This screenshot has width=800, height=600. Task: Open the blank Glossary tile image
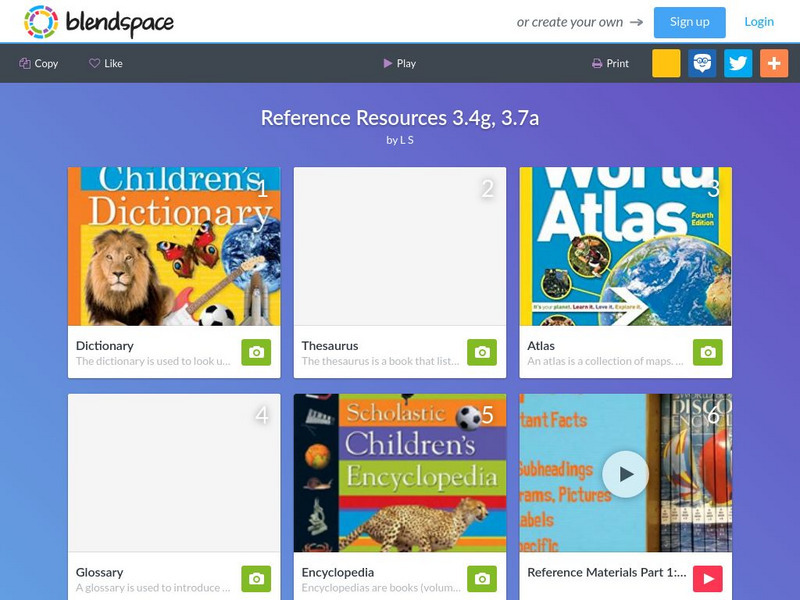pyautogui.click(x=174, y=473)
